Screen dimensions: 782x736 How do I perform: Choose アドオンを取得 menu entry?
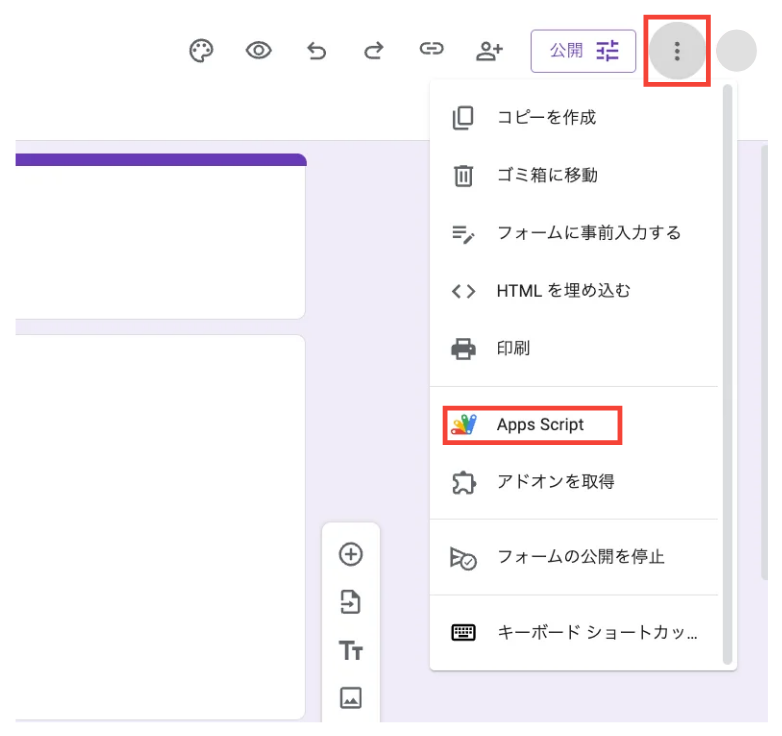[574, 482]
